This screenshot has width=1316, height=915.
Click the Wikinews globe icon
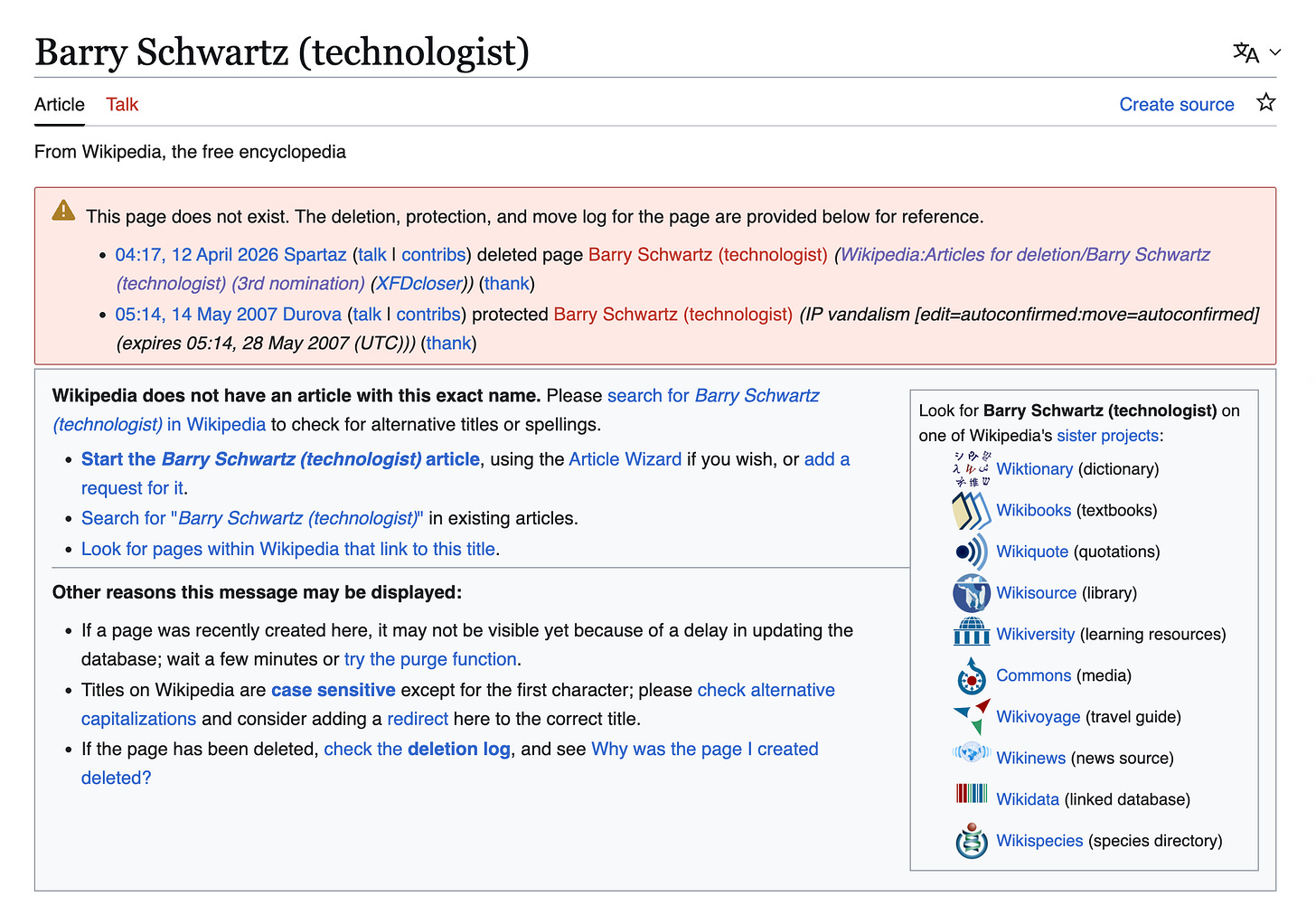pos(972,753)
